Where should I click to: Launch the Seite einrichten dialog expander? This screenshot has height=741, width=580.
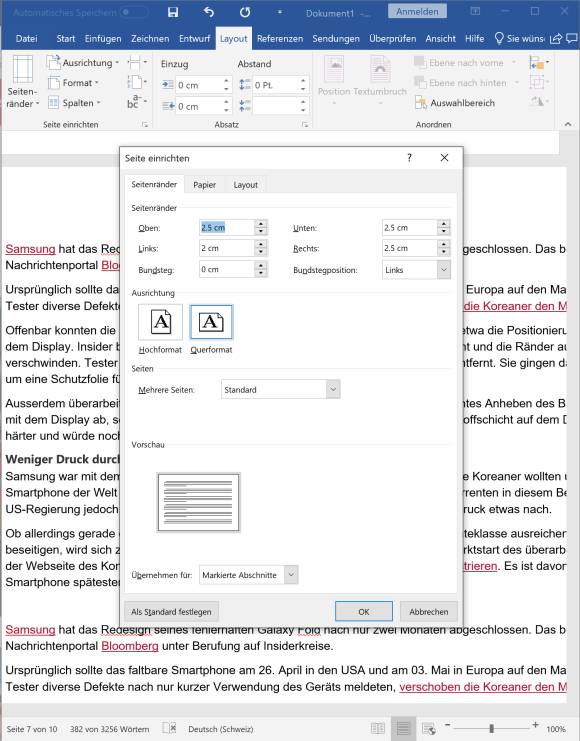coord(145,125)
